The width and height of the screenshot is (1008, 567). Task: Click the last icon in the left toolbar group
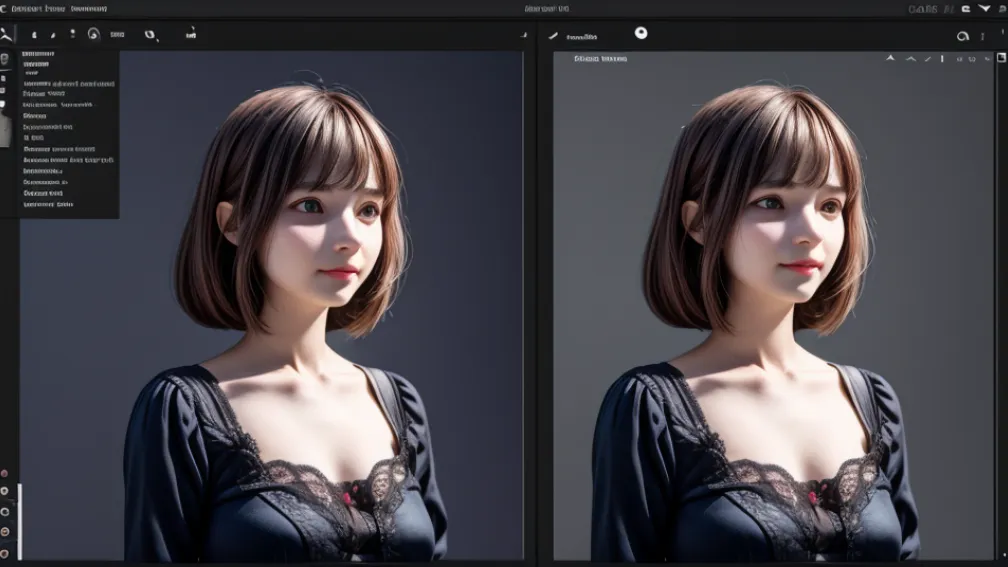191,34
